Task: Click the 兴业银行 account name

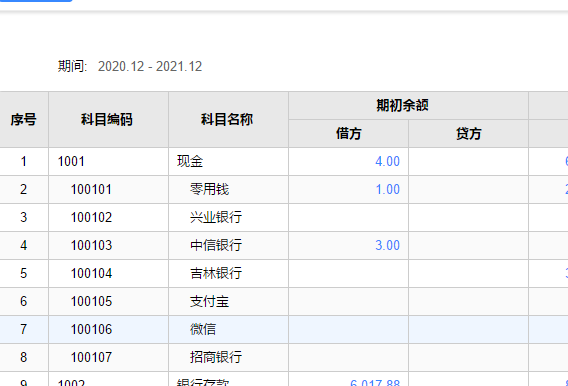Action: click(216, 218)
